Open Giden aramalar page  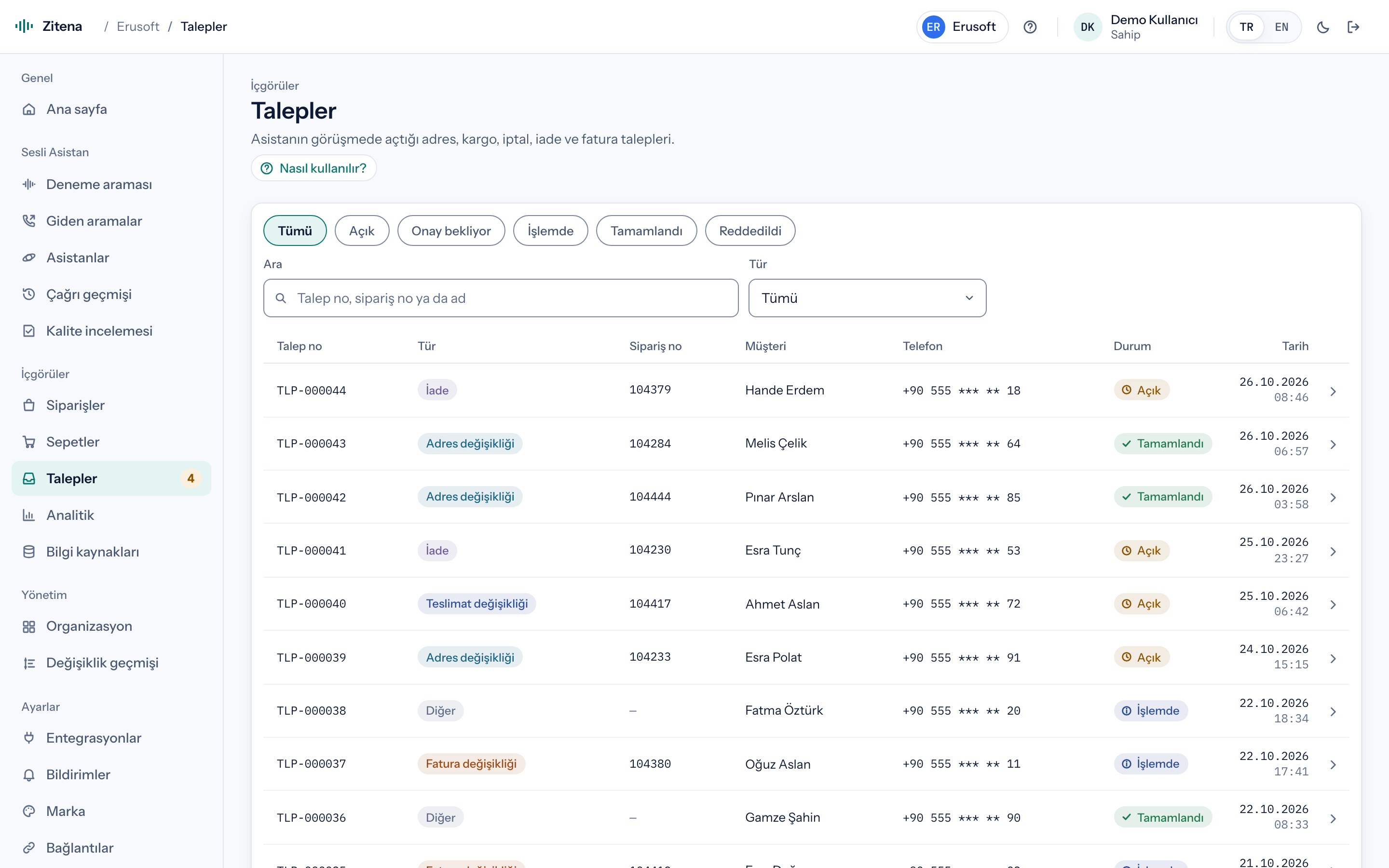111,221
